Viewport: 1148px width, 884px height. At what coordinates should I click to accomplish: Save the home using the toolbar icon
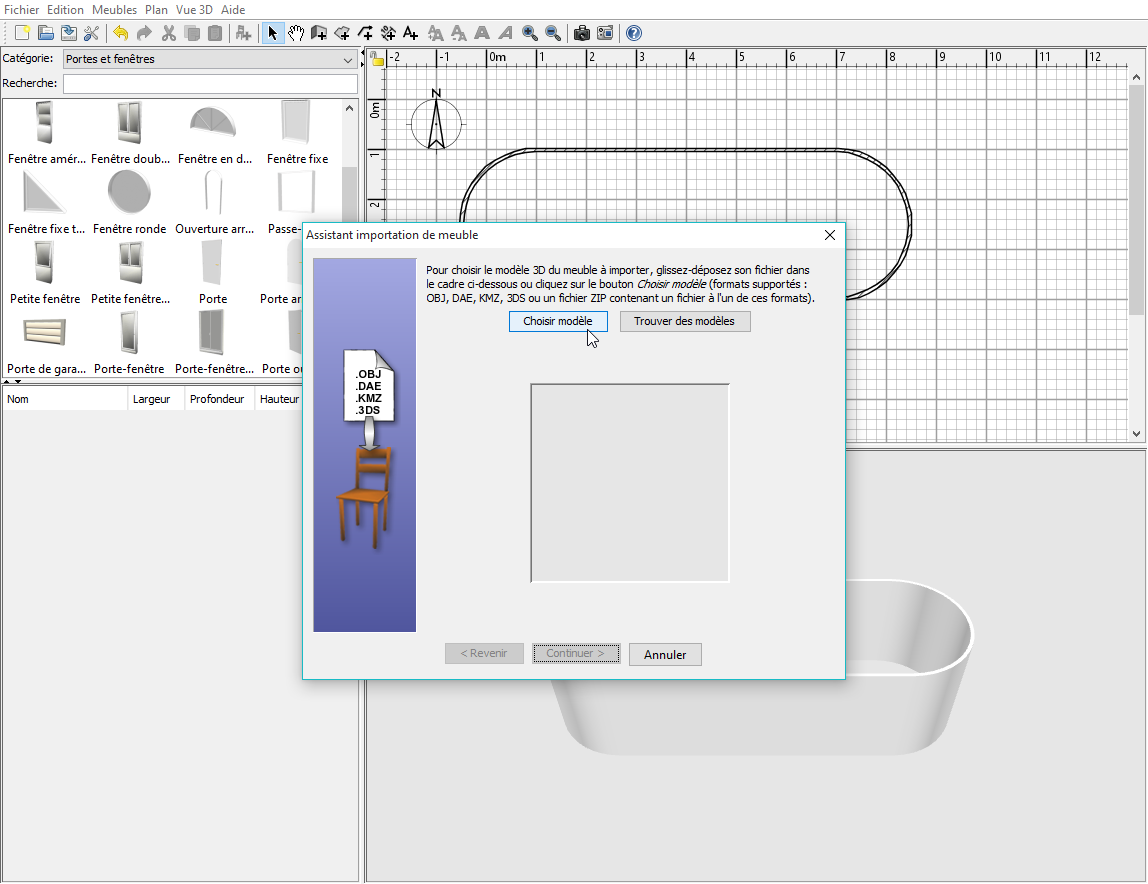click(x=68, y=33)
